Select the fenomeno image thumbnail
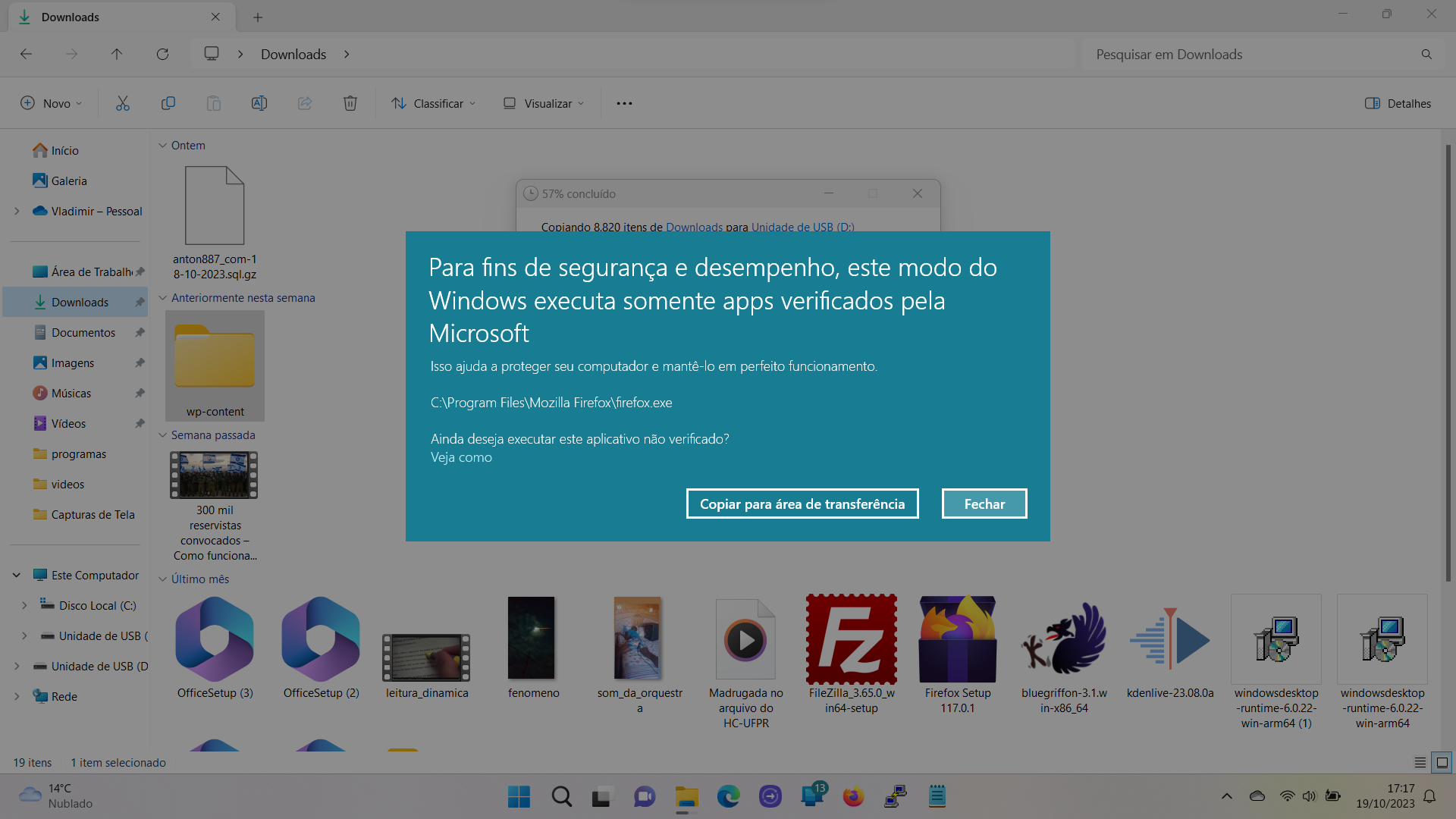 533,648
